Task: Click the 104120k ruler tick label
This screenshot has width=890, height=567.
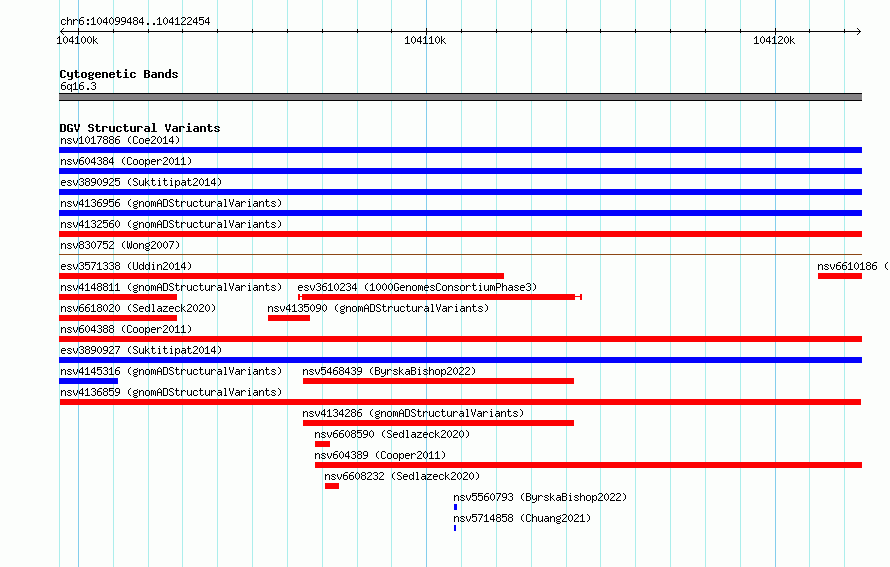Action: click(774, 40)
